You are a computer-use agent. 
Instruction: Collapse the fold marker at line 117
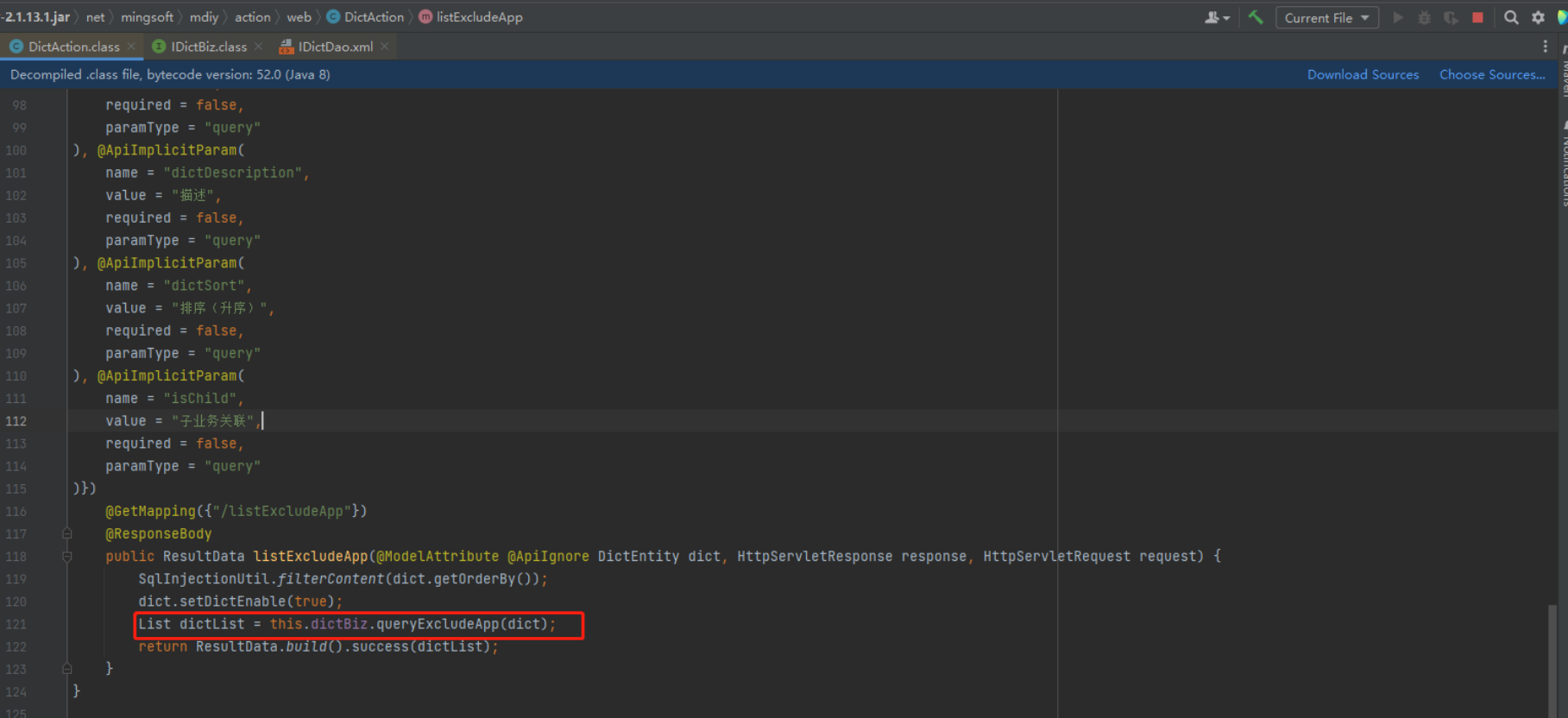(x=66, y=533)
